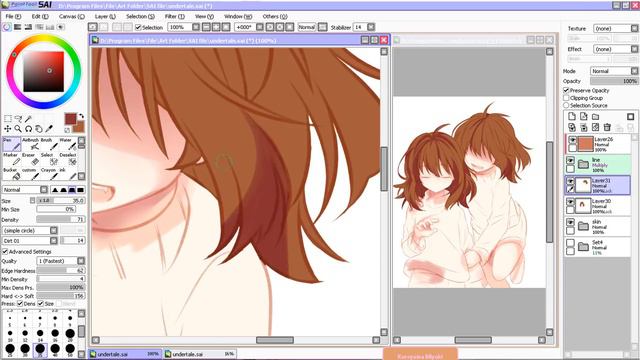Activate the rotate view tool
This screenshot has width=640, height=360.
pos(28,129)
